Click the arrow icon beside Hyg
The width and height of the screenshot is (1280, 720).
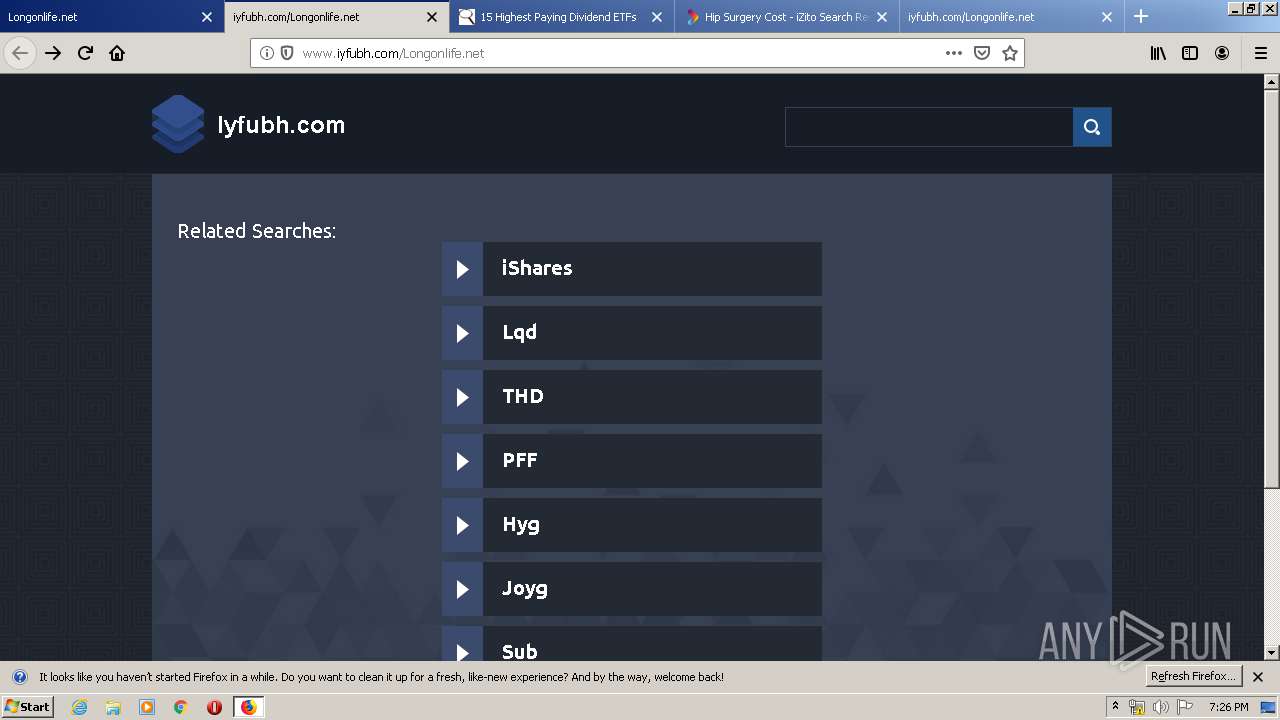pyautogui.click(x=462, y=525)
